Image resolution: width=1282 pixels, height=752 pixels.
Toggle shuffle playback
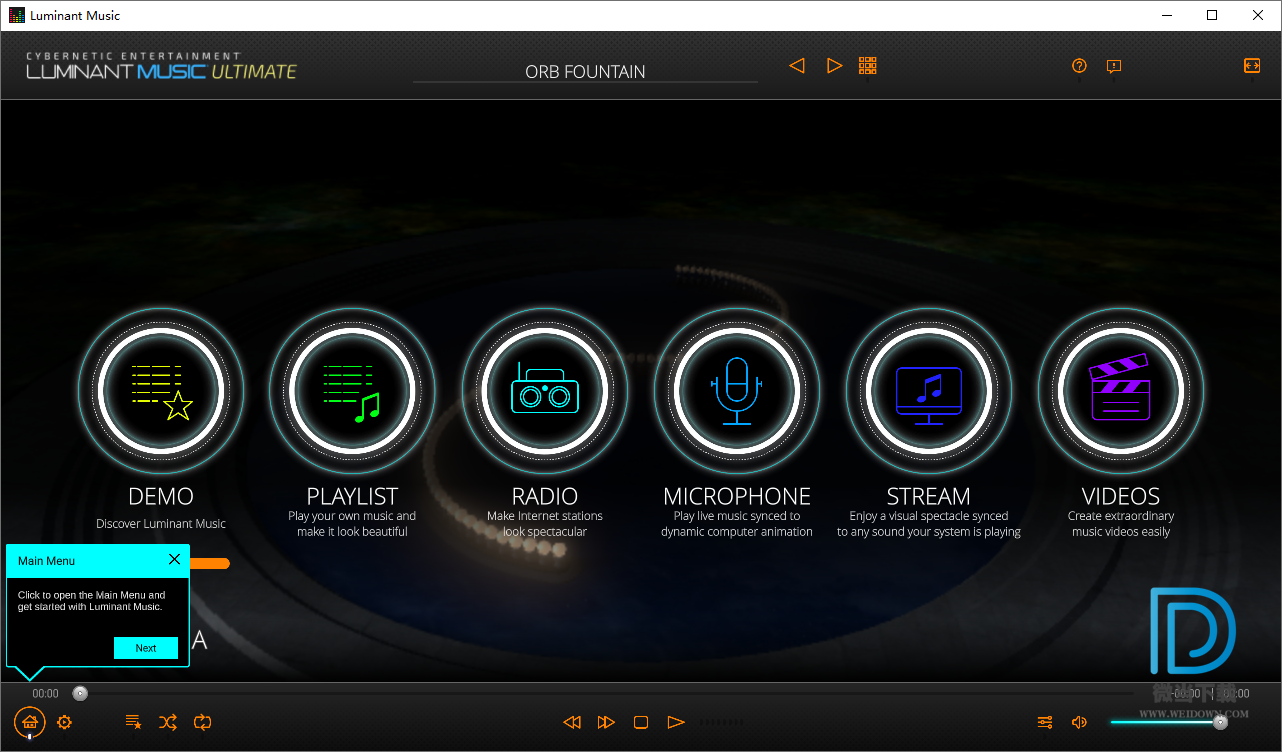[168, 722]
